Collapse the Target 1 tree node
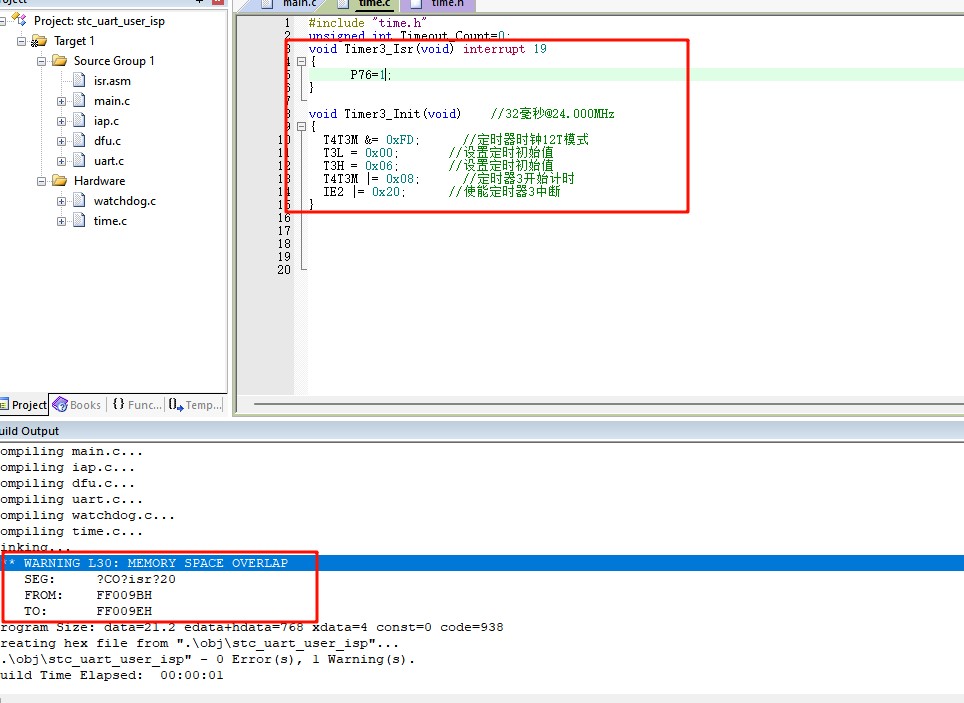 22,41
